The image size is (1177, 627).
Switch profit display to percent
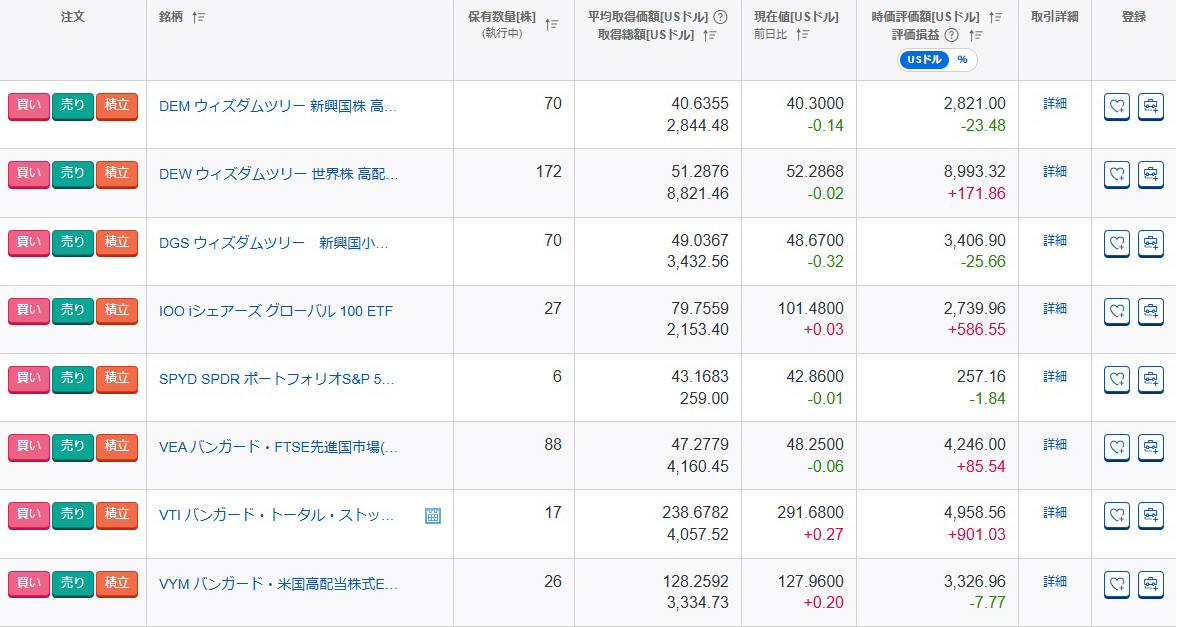coord(962,60)
